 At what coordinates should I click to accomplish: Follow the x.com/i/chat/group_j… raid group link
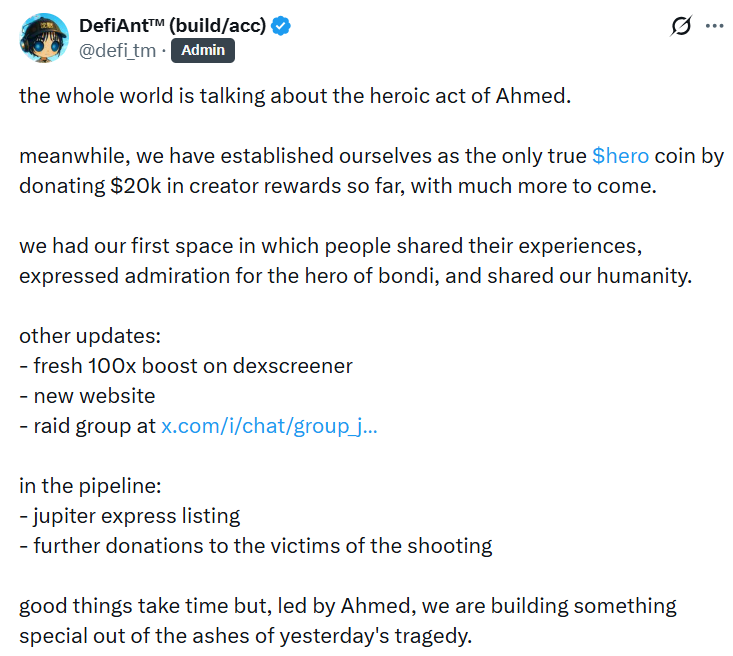(x=269, y=426)
